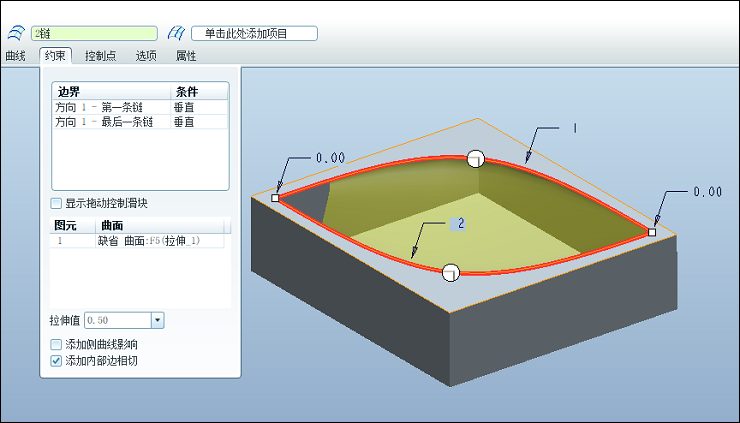Click the left 0.00 dimension value
Image resolution: width=740 pixels, height=423 pixels.
tap(330, 158)
